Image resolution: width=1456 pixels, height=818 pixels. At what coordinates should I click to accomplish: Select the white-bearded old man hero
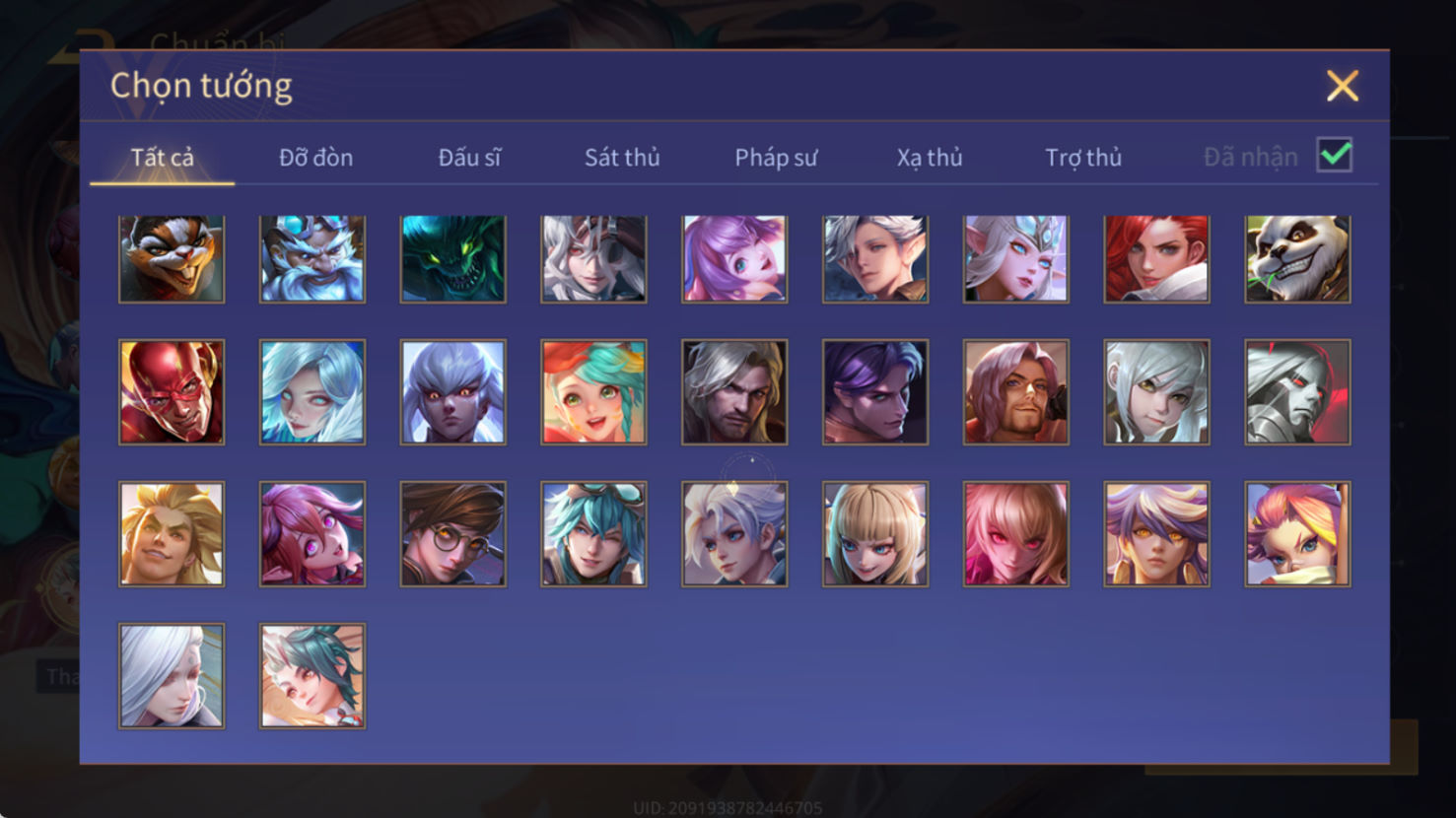(x=312, y=258)
